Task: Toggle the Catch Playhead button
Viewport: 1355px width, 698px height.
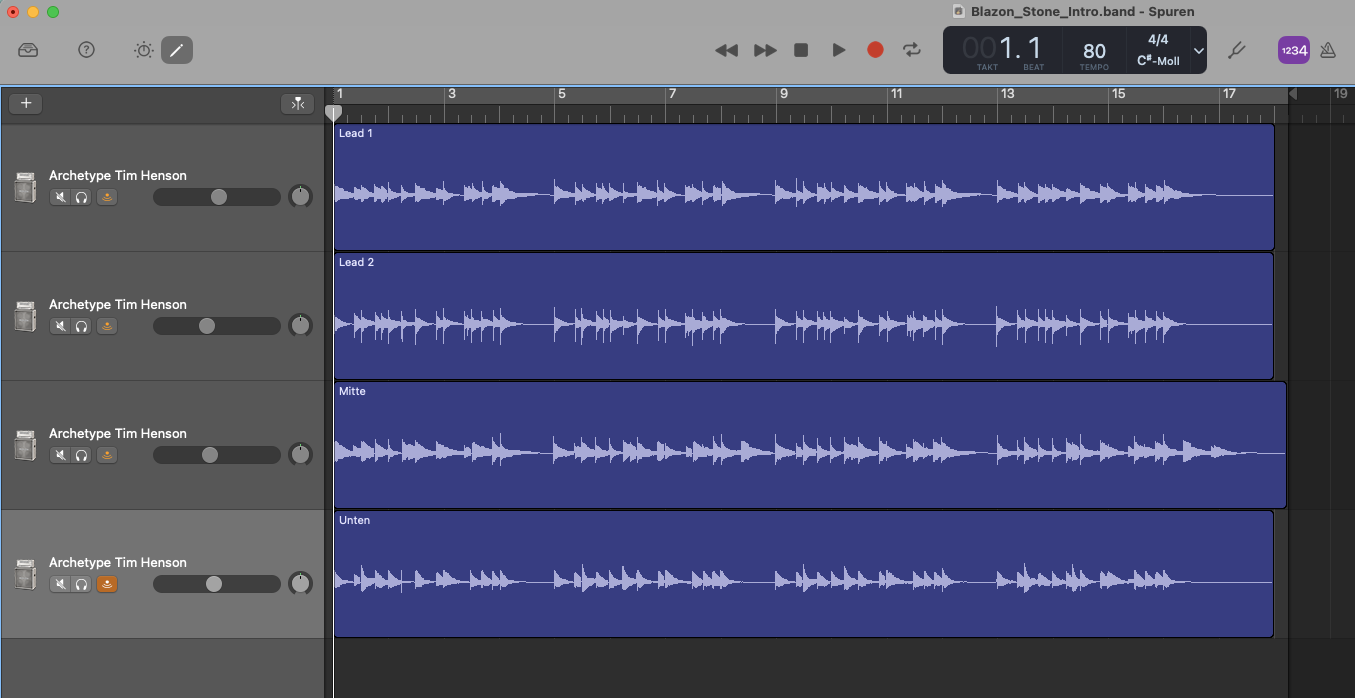Action: pos(297,104)
